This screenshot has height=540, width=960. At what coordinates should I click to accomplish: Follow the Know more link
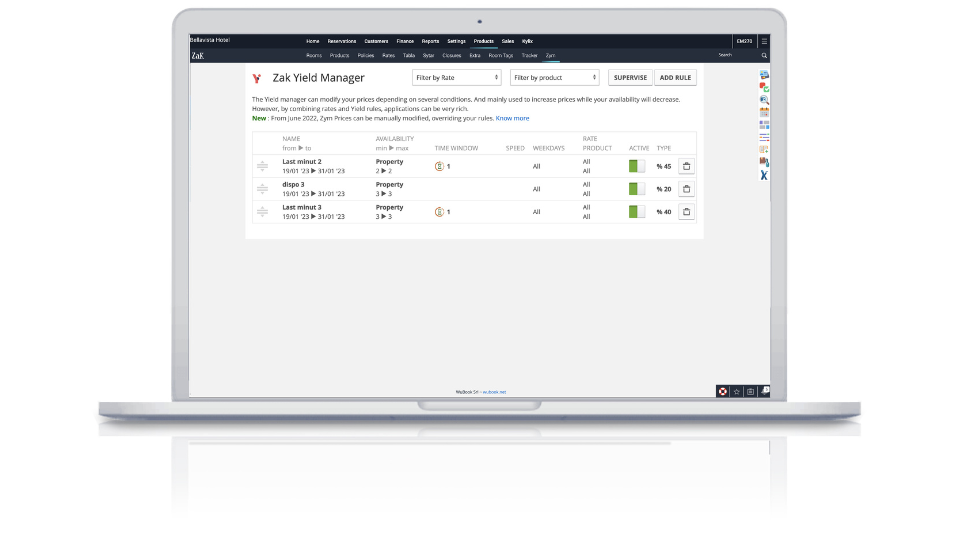512,118
